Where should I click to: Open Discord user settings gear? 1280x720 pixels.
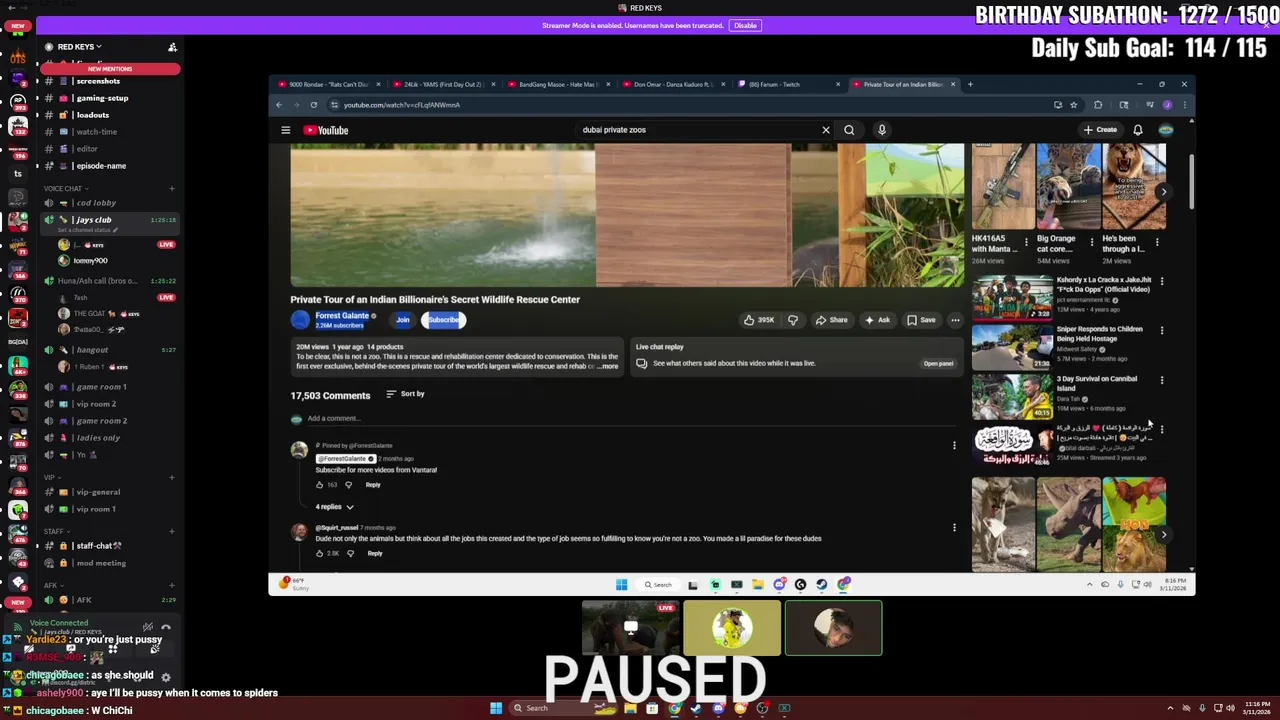click(x=166, y=677)
